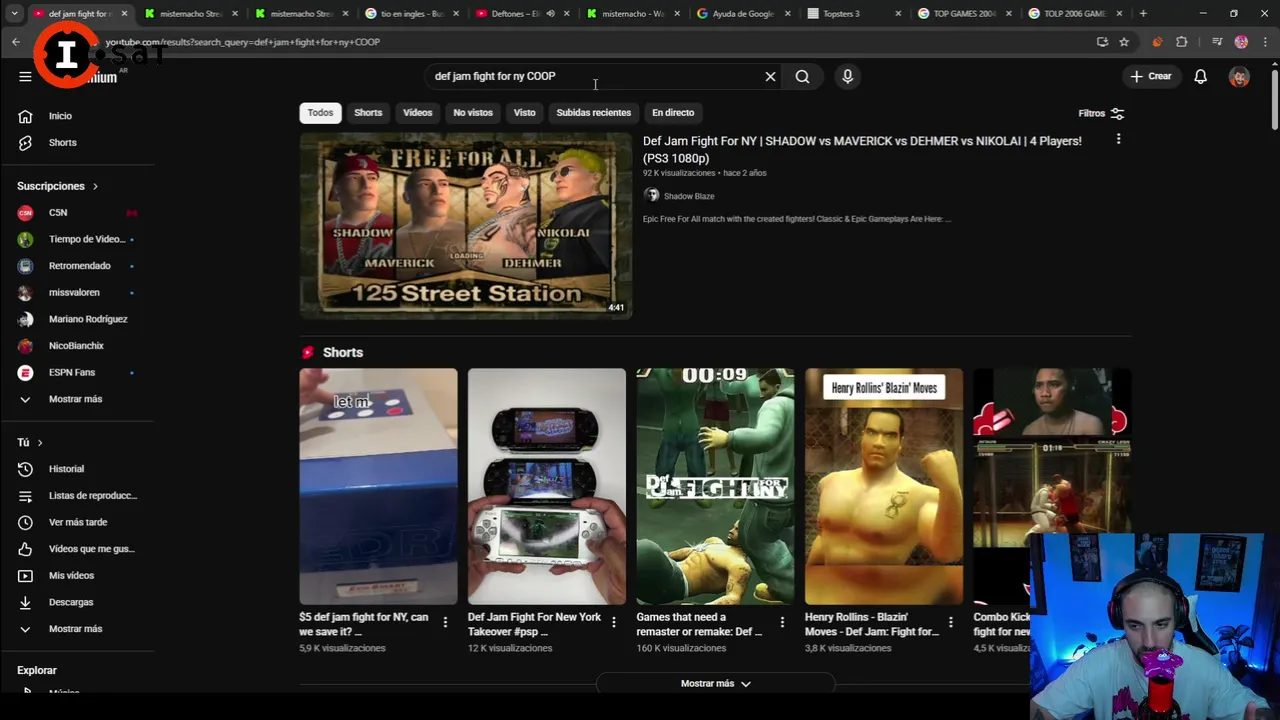
Task: Open options for the PSP Takeover short
Action: (x=613, y=622)
